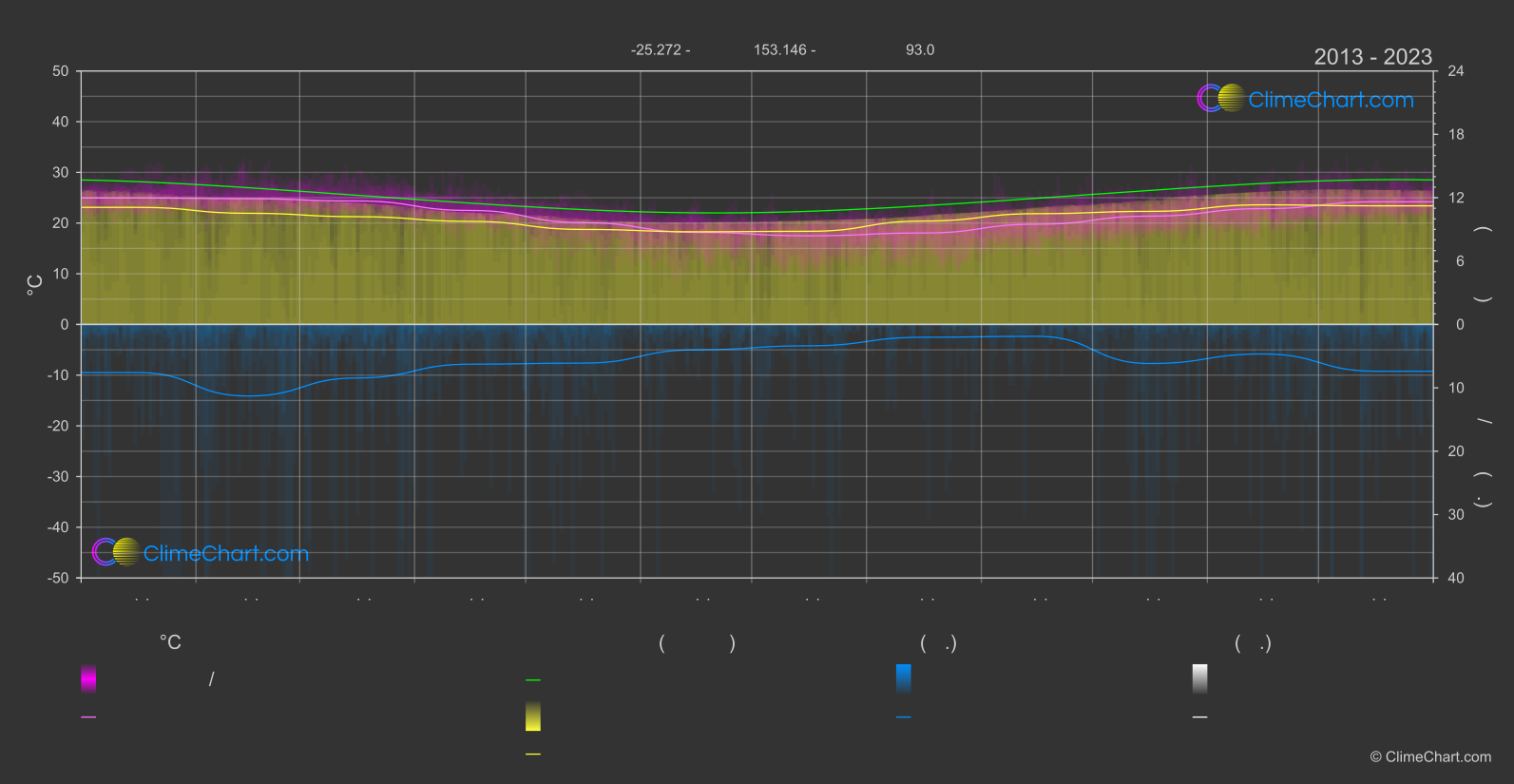Viewport: 1514px width, 784px height.
Task: Click the '24' tick on right axis
Action: coord(1456,71)
